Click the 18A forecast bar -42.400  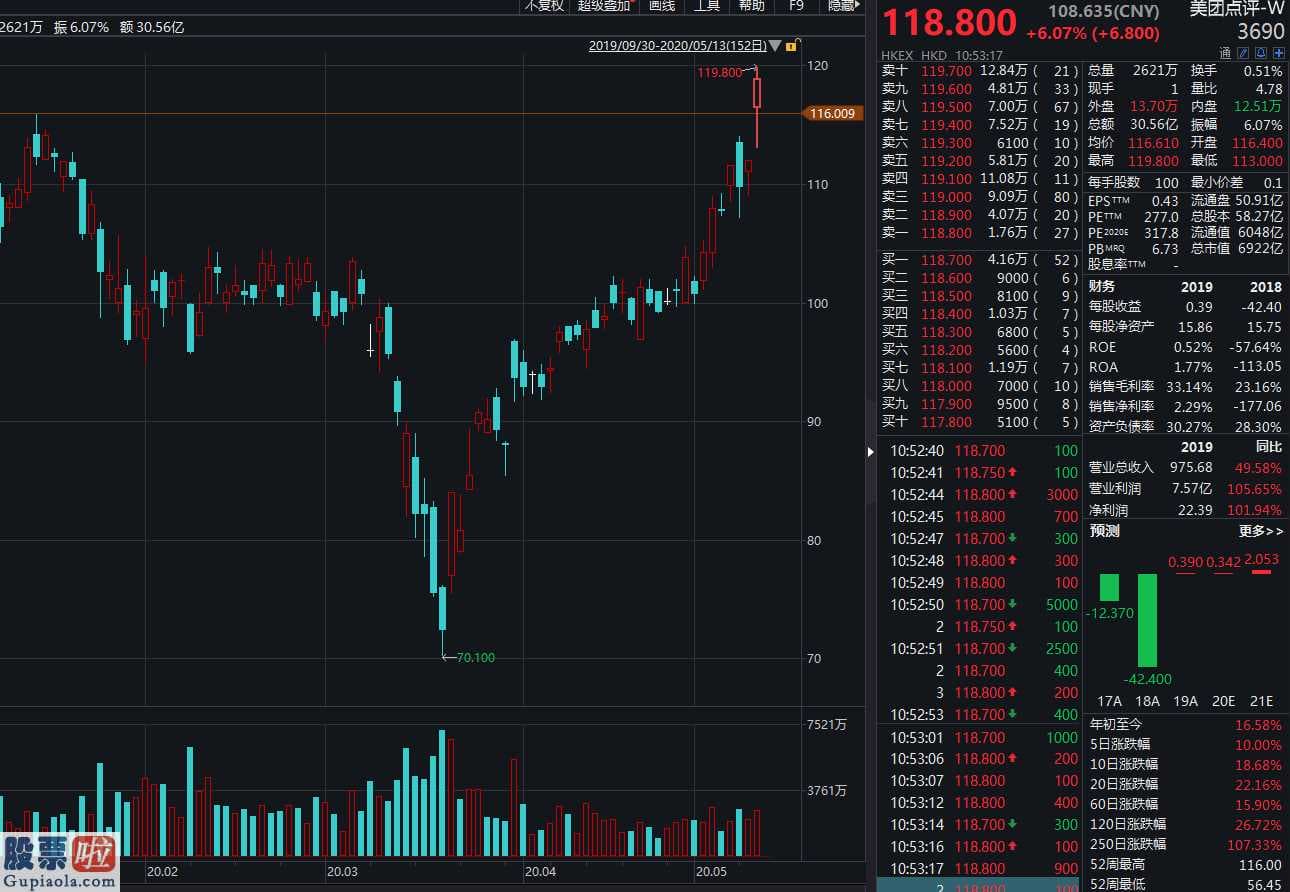pos(1147,620)
